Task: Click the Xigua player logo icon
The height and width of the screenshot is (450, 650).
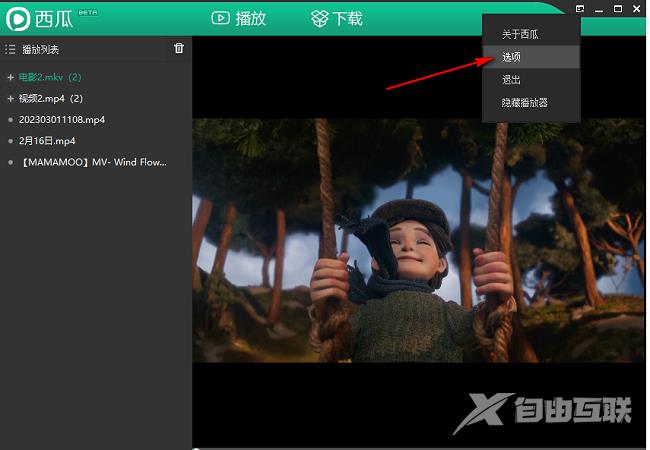Action: (x=16, y=18)
